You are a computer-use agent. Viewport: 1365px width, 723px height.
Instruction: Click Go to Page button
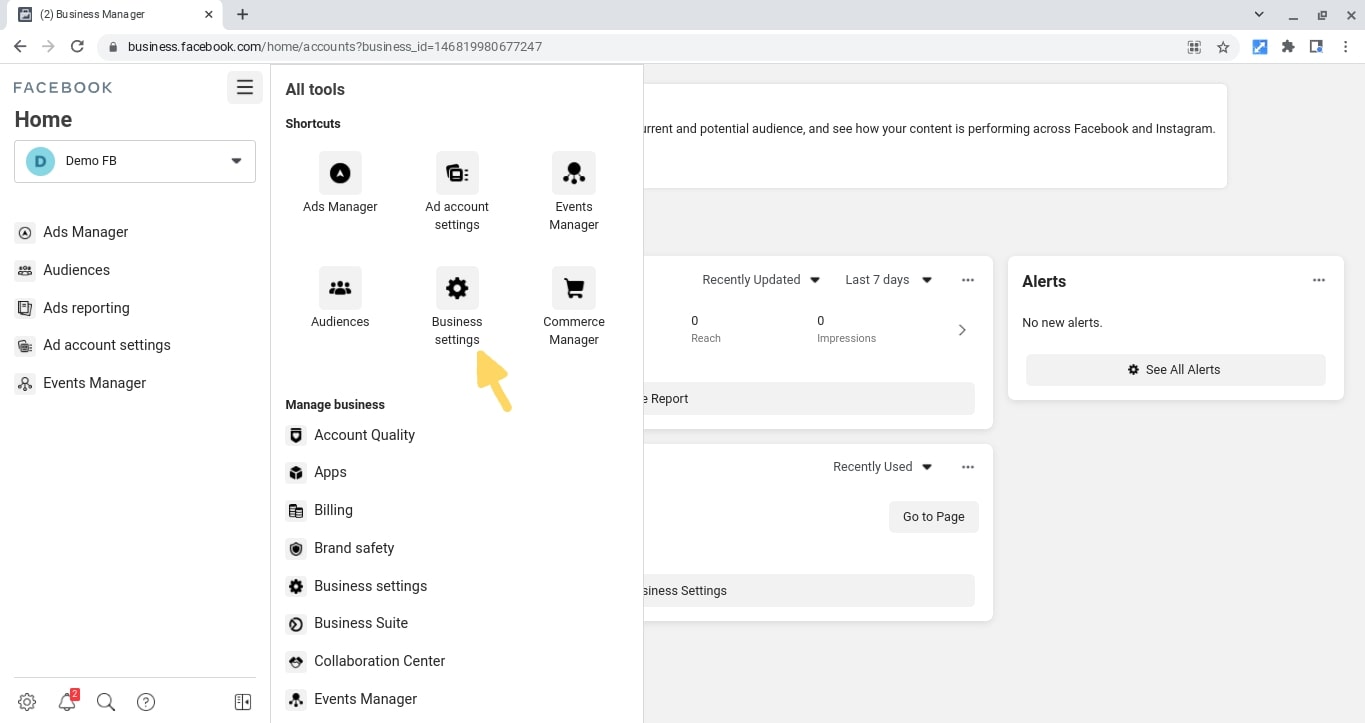click(x=933, y=517)
